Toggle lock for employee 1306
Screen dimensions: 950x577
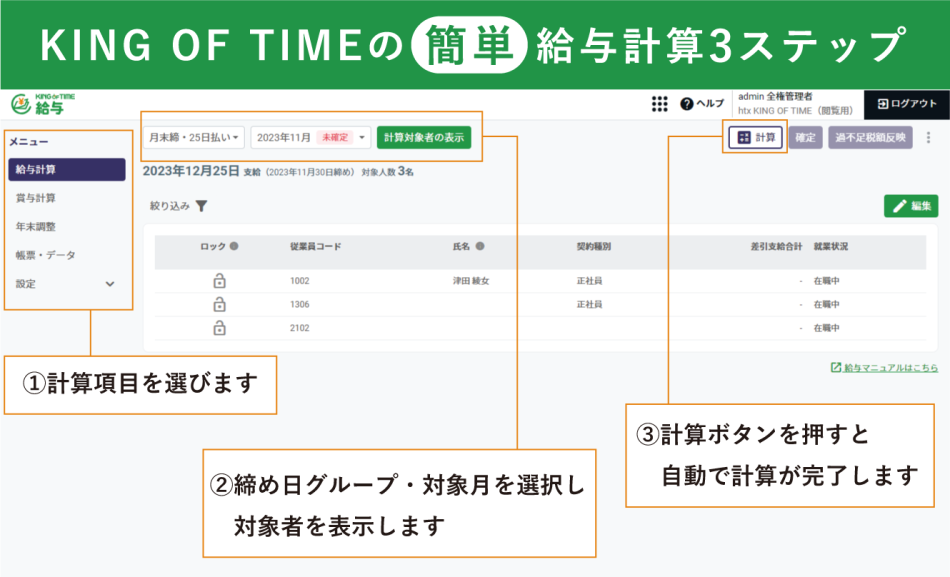[x=219, y=304]
